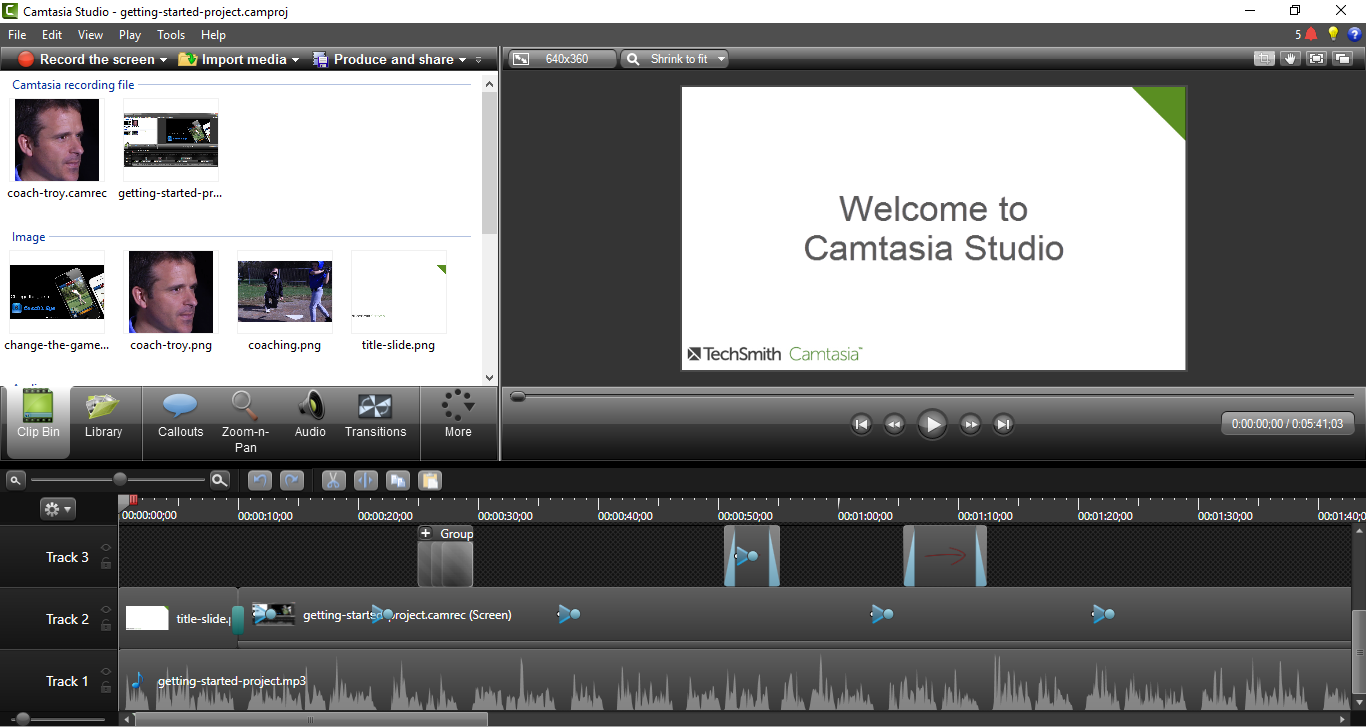Jump to next clip in preview

point(1003,424)
